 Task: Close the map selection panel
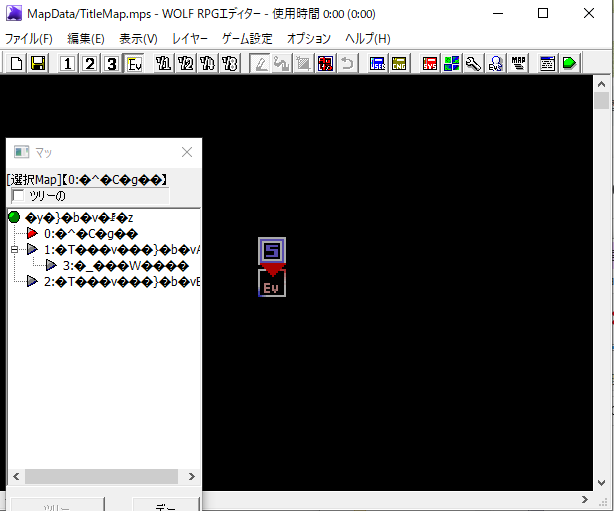[x=187, y=152]
